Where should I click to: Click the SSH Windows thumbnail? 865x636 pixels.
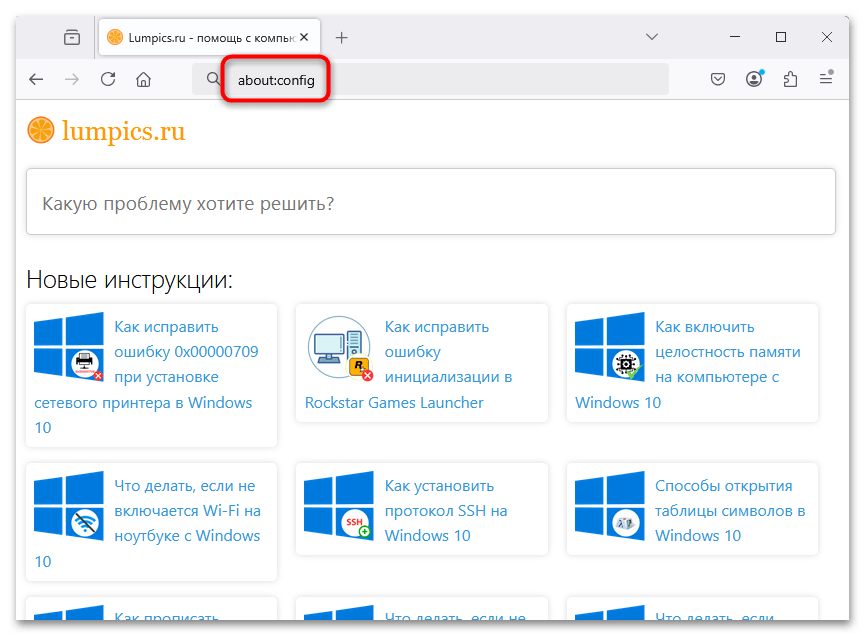coord(339,506)
